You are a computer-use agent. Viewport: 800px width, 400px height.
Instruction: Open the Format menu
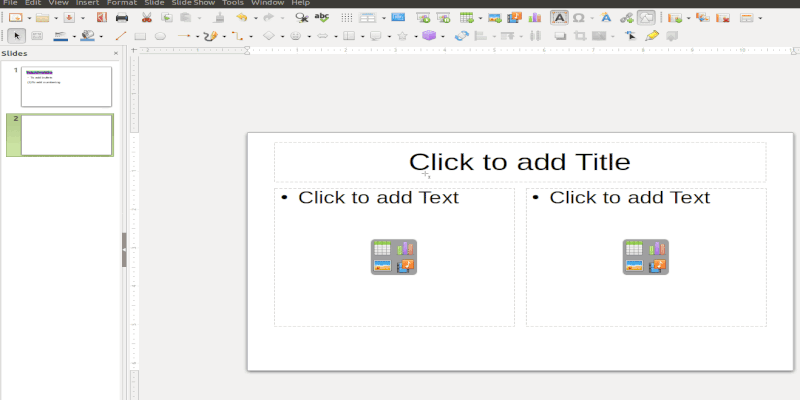[x=122, y=3]
